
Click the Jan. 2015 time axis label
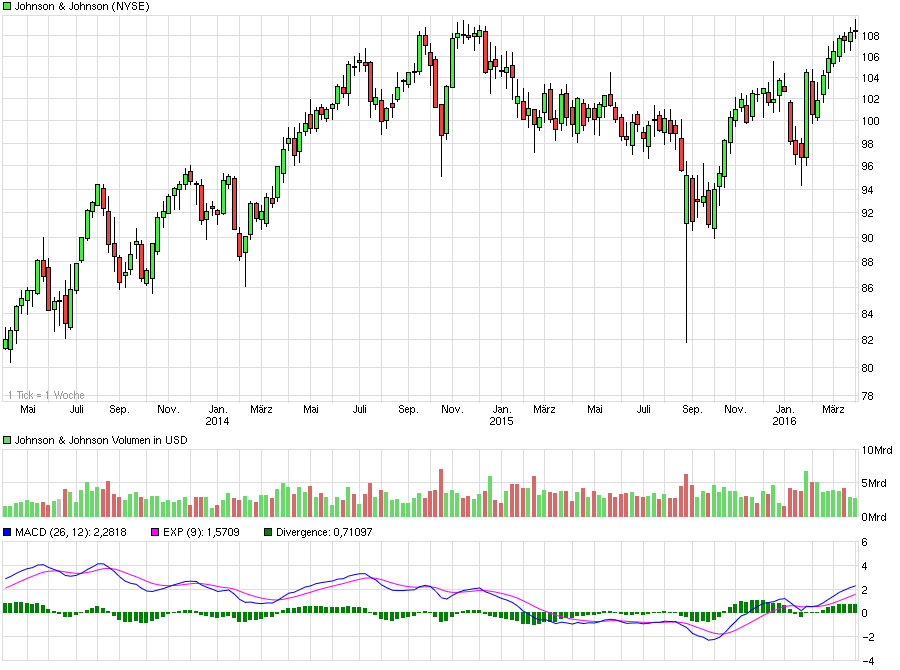coord(501,415)
